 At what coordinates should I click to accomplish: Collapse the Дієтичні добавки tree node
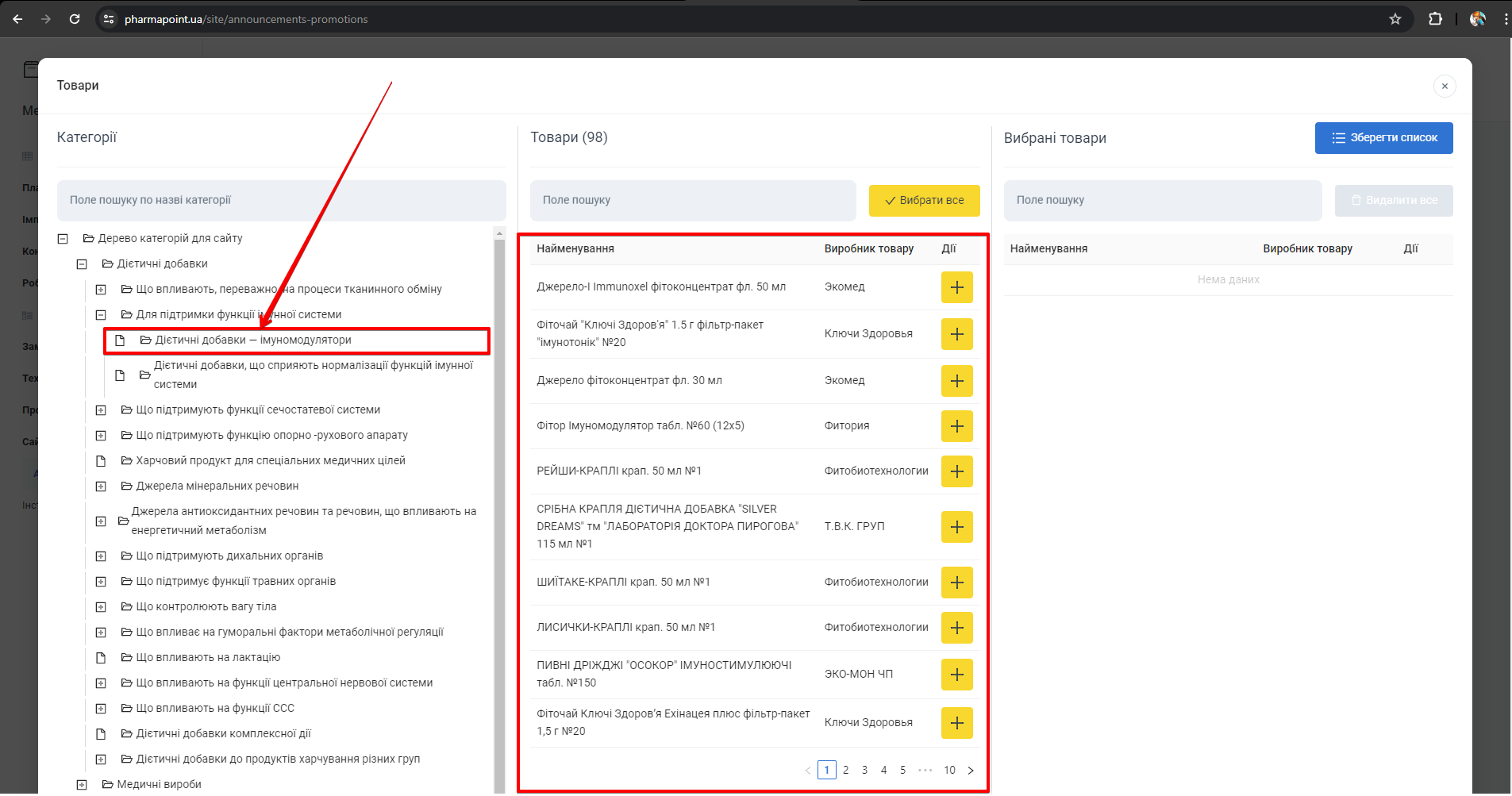pos(82,264)
